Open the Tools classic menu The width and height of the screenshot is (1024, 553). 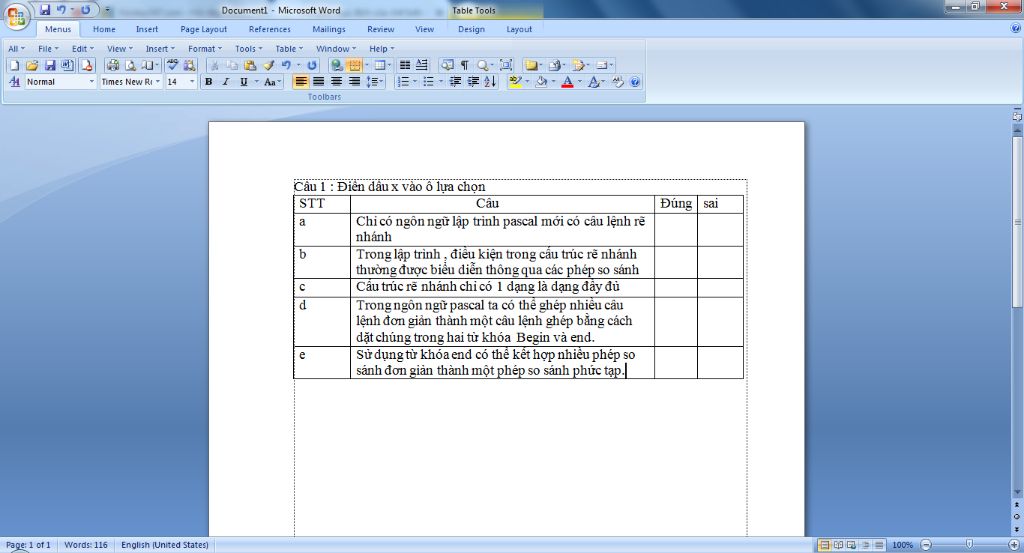(x=249, y=49)
